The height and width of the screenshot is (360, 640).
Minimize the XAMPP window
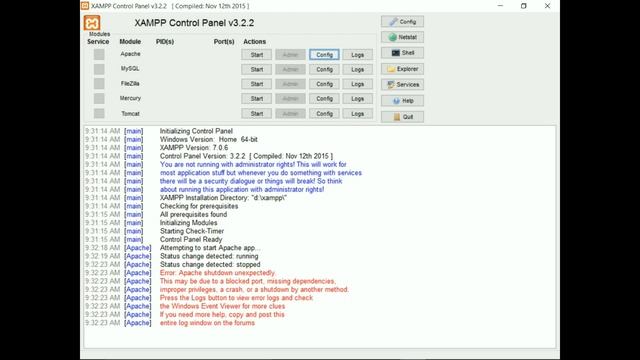500,6
